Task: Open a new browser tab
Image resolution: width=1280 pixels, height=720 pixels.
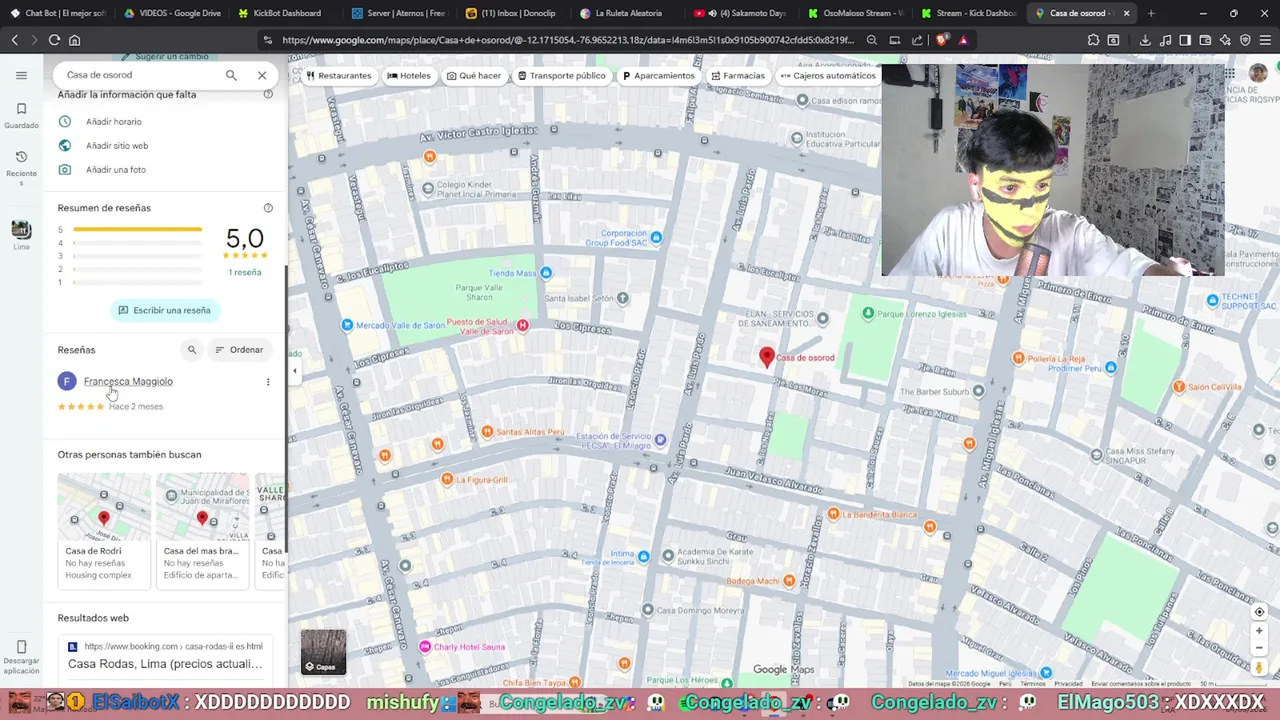Action: click(1151, 13)
